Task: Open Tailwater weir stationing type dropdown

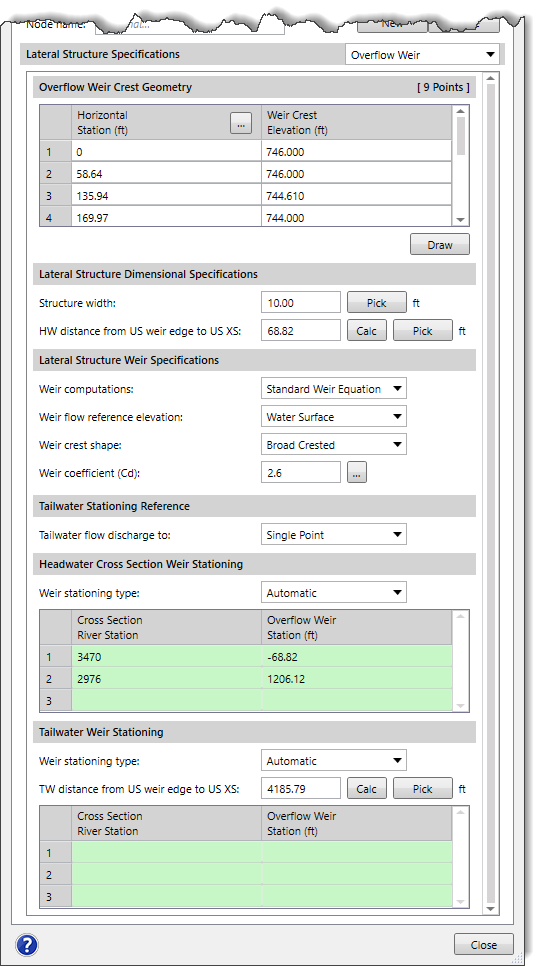Action: click(334, 761)
